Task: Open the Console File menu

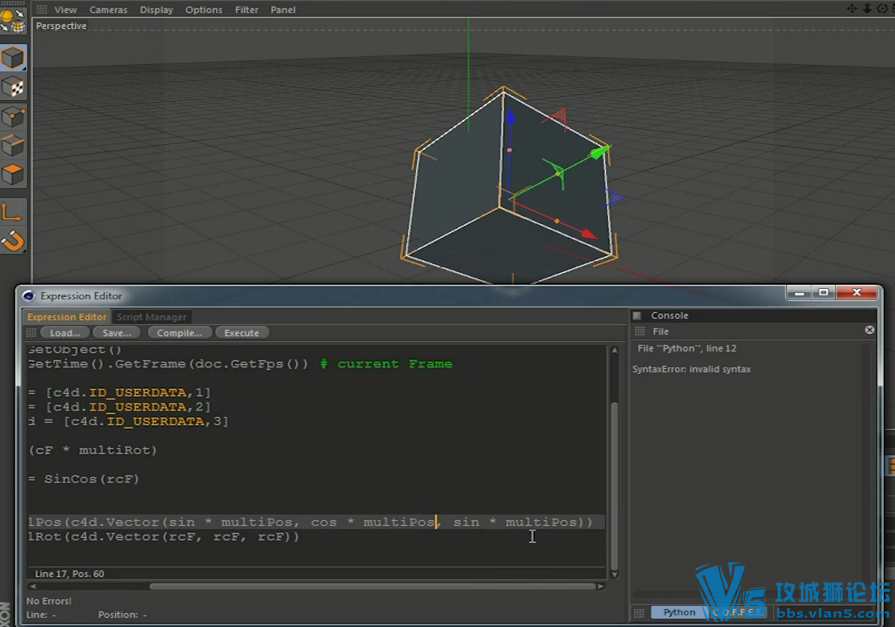Action: [x=660, y=331]
